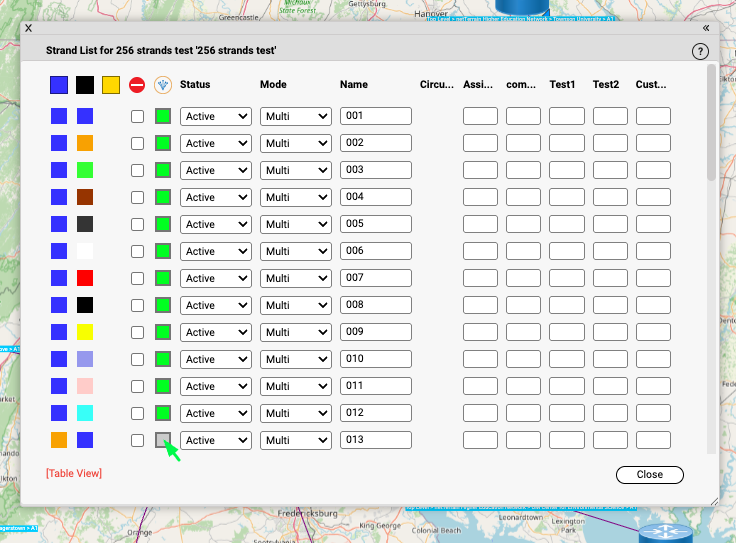Click the help question mark icon
736x543 pixels.
[700, 51]
